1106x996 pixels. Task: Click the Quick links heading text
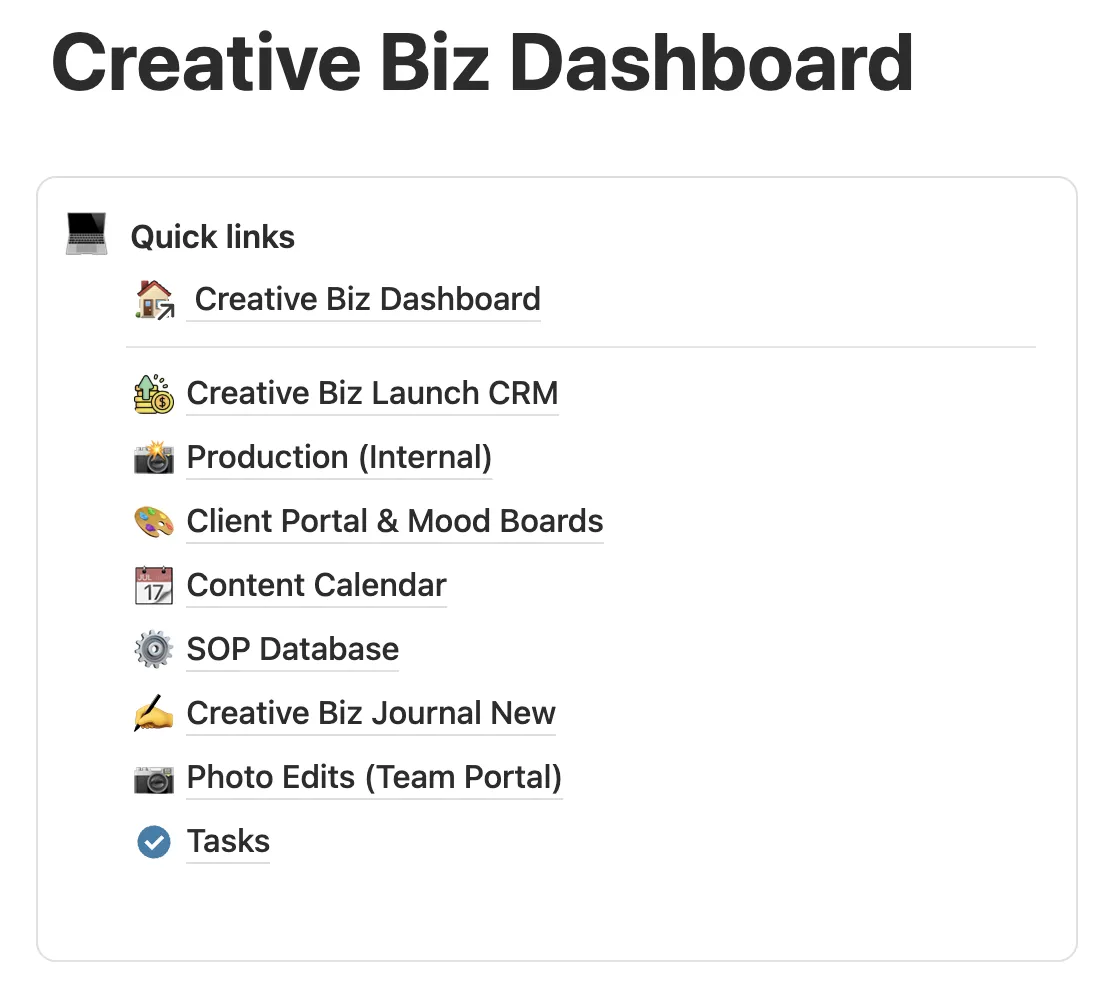tap(213, 237)
